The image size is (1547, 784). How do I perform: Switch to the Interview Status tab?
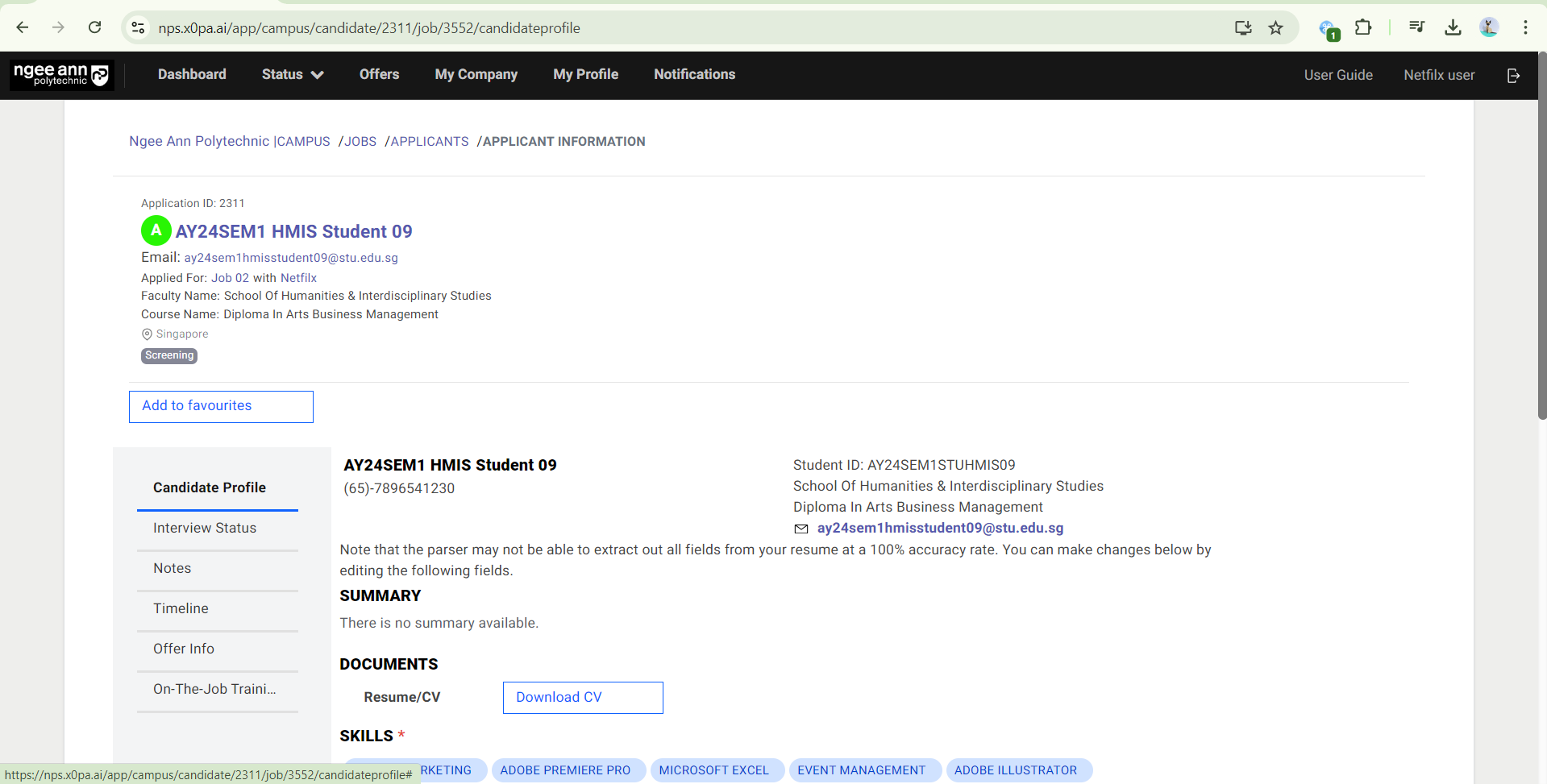pyautogui.click(x=205, y=528)
